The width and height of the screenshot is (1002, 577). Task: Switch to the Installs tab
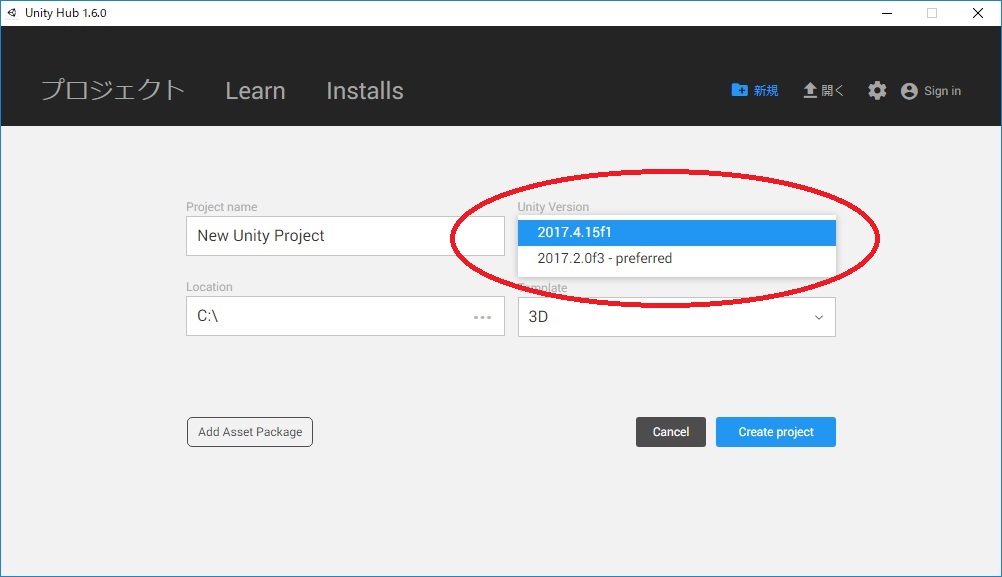pyautogui.click(x=365, y=91)
